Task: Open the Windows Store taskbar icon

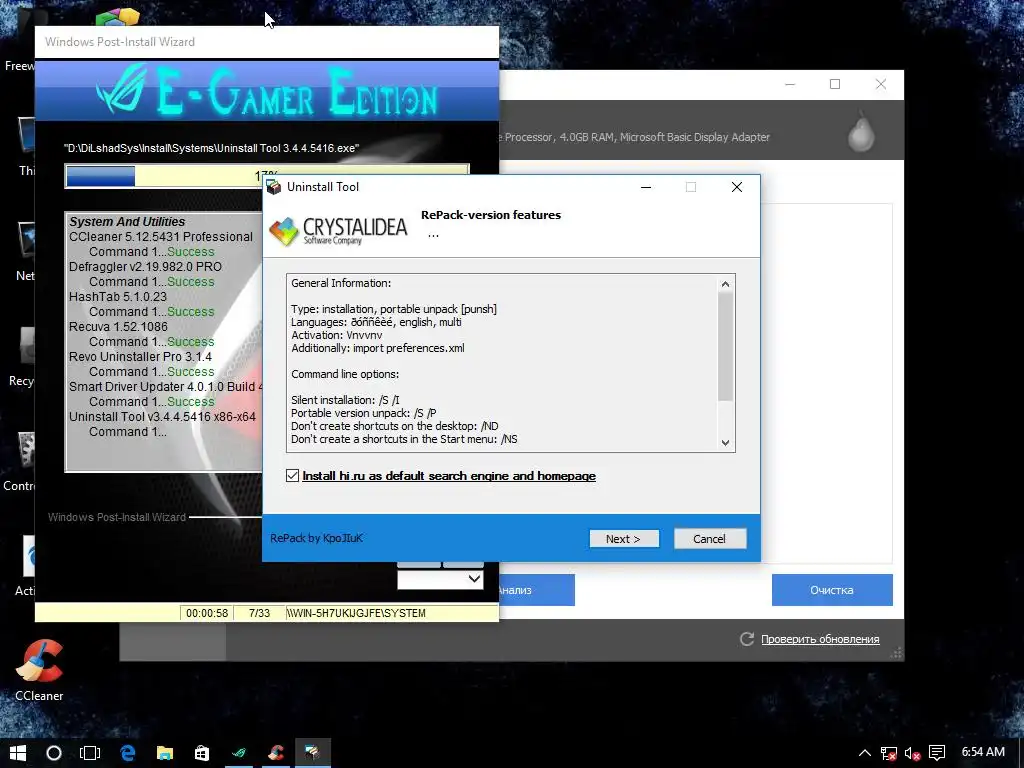Action: click(202, 752)
